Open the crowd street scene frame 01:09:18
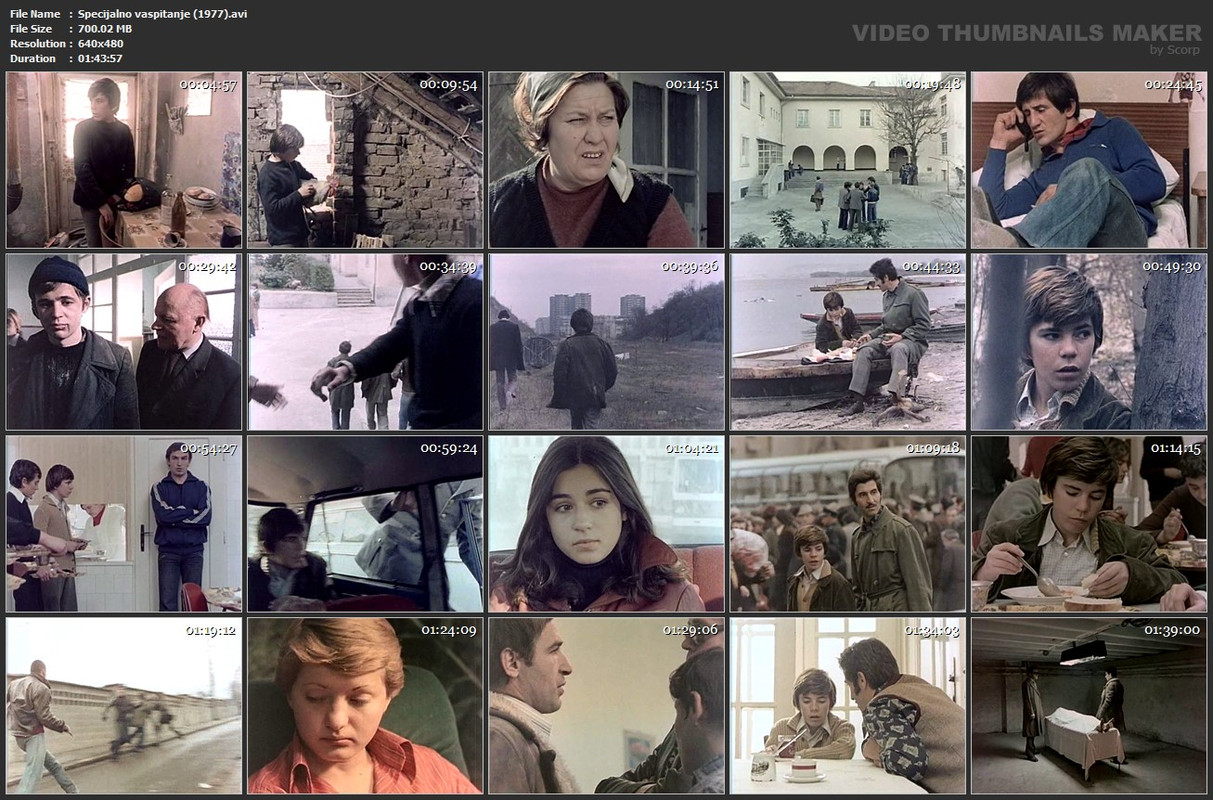 coord(848,524)
